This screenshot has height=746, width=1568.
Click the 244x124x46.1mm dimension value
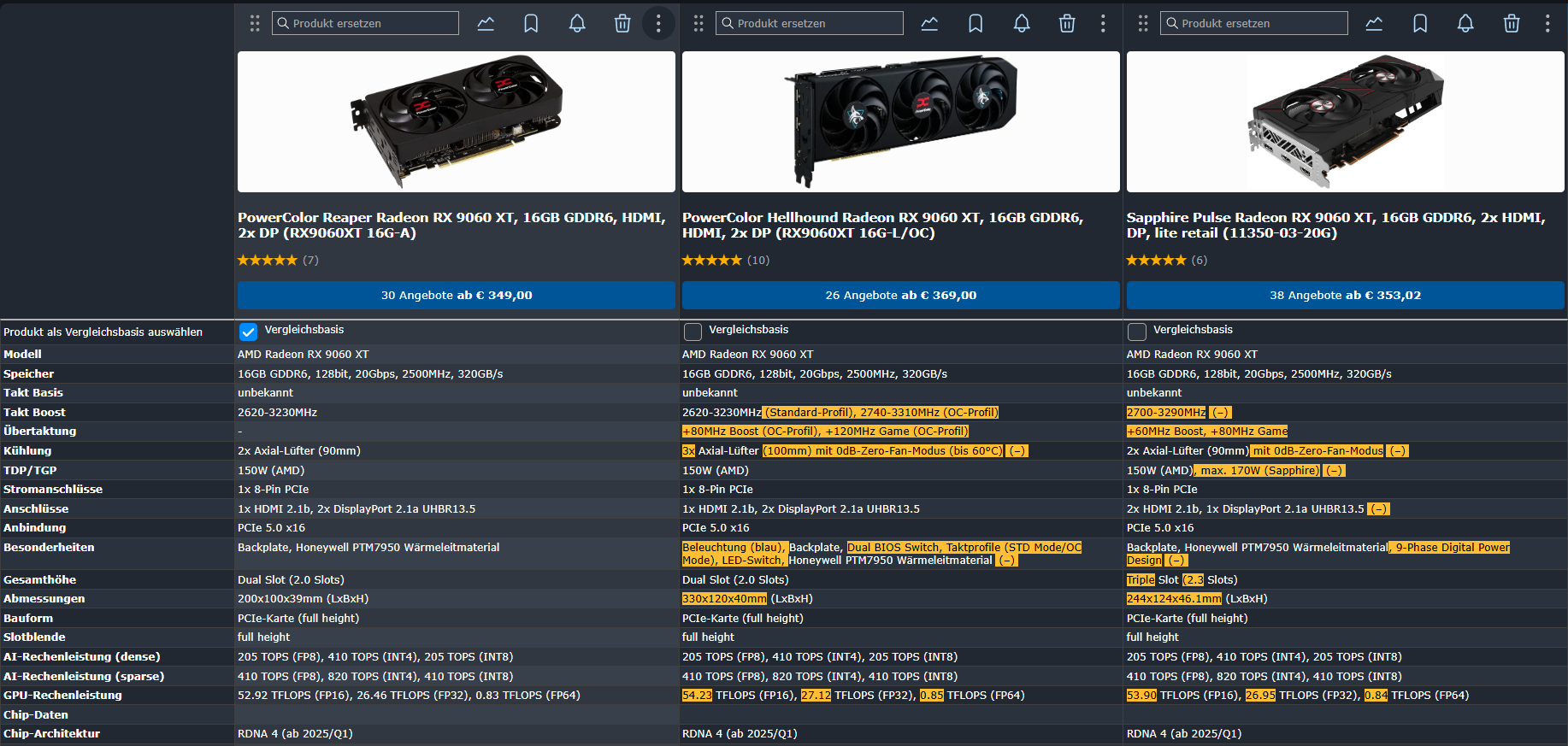tap(1174, 599)
